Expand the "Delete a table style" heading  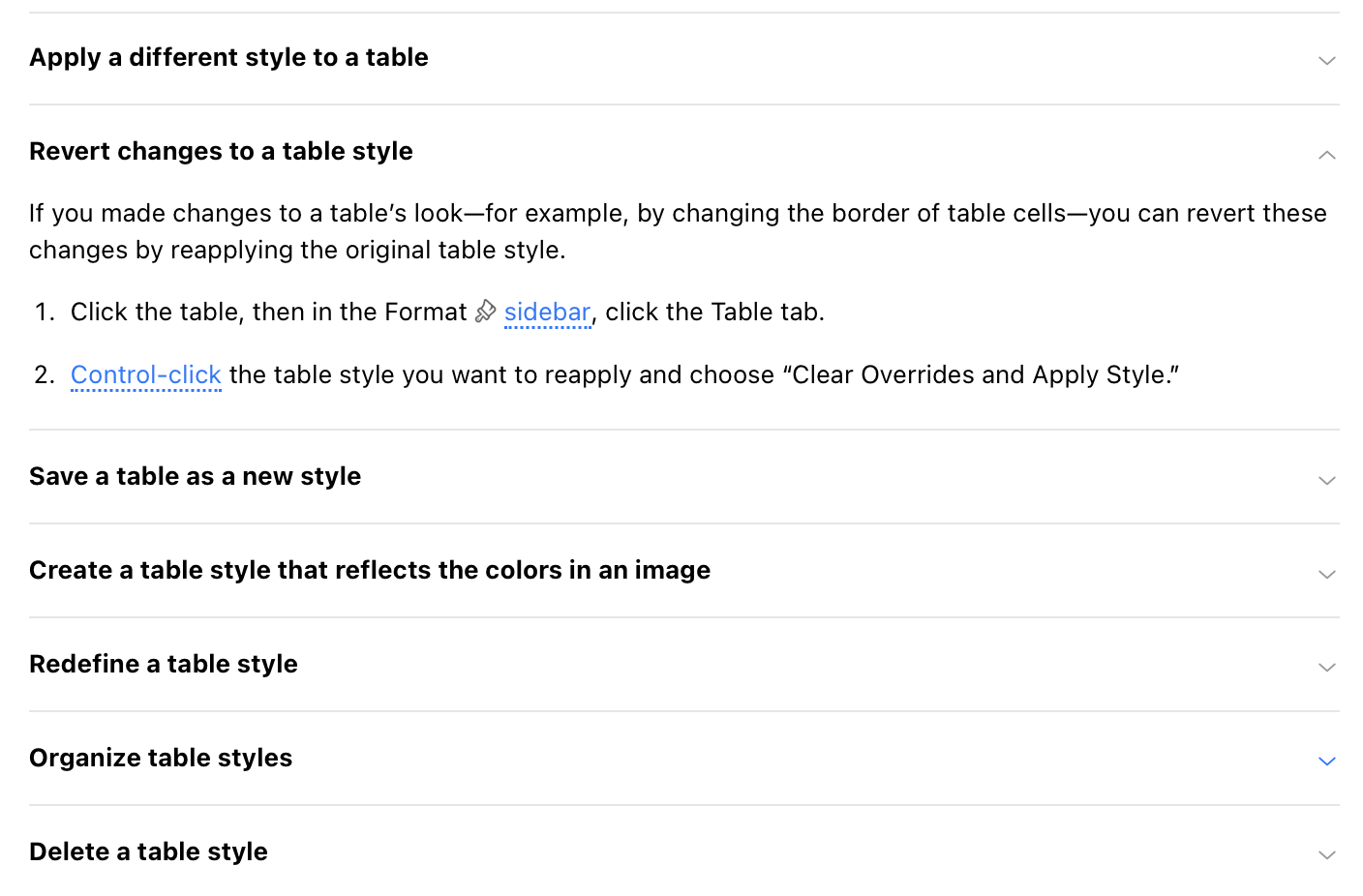pyautogui.click(x=148, y=852)
